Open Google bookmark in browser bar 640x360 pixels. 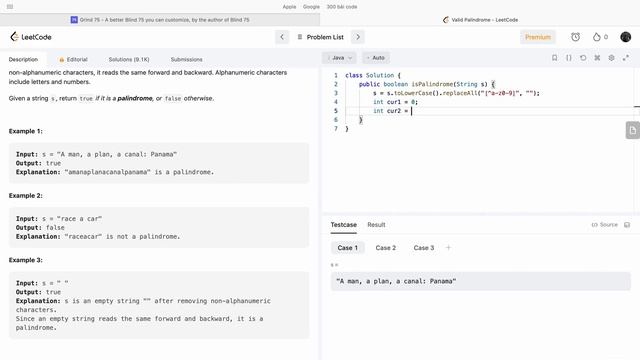point(311,7)
